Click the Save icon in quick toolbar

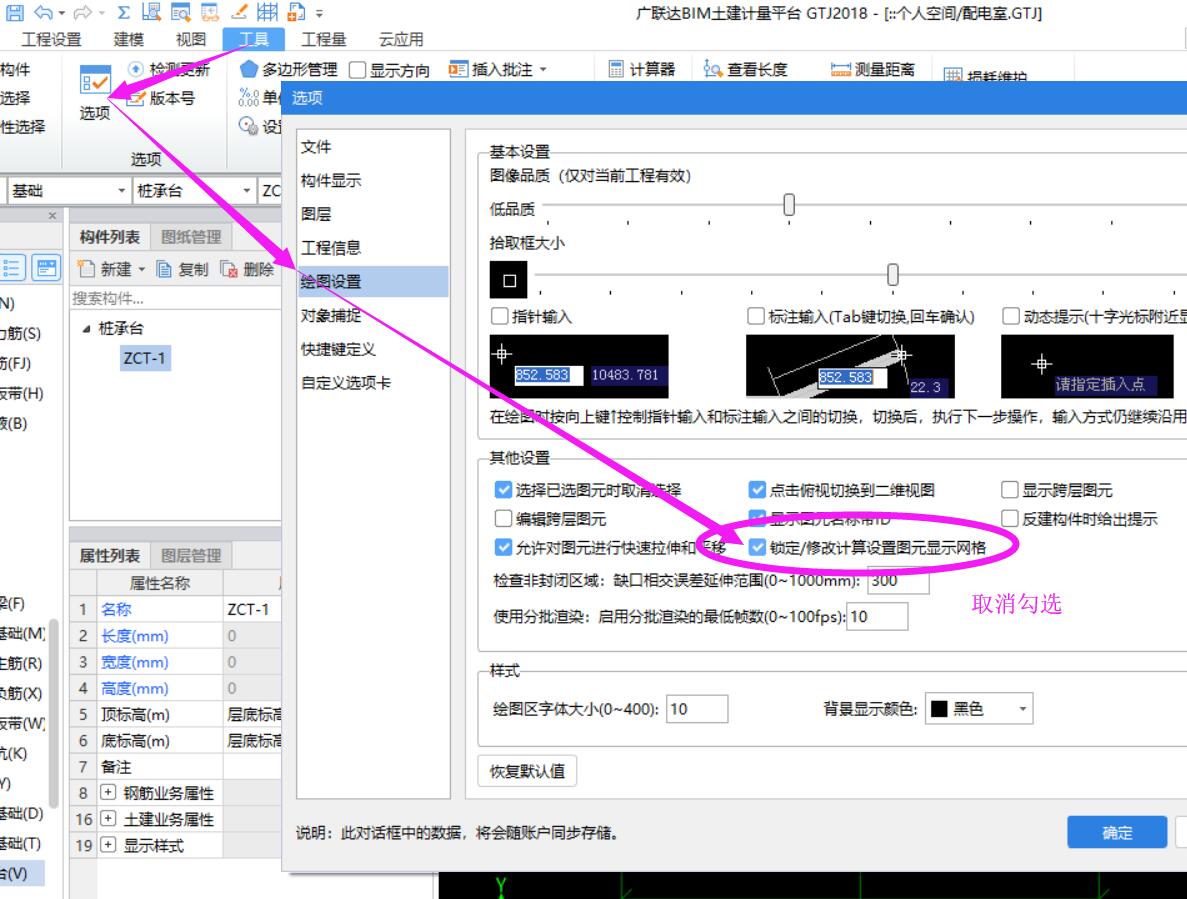[14, 11]
